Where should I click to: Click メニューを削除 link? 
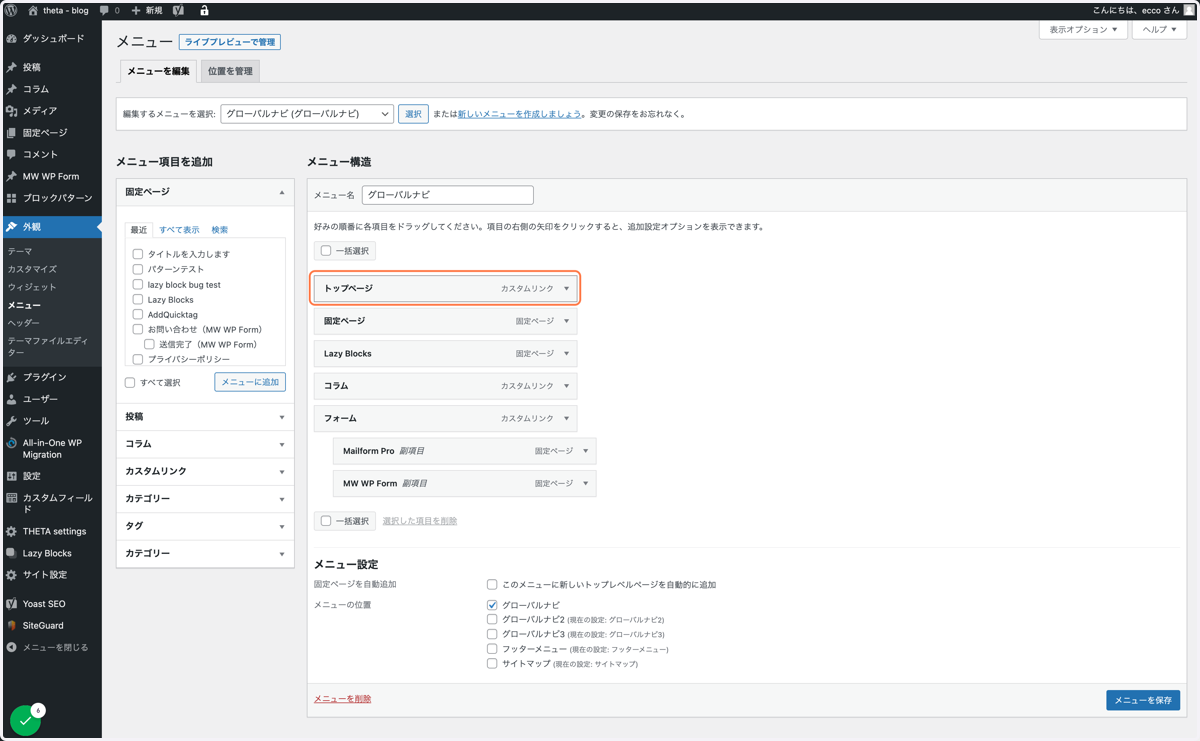pos(342,699)
